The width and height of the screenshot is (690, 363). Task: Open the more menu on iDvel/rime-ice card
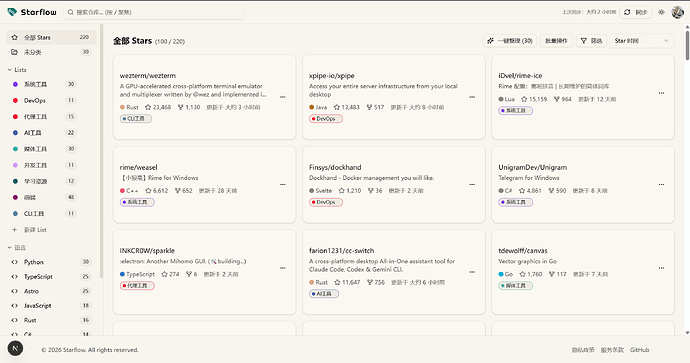coord(661,93)
